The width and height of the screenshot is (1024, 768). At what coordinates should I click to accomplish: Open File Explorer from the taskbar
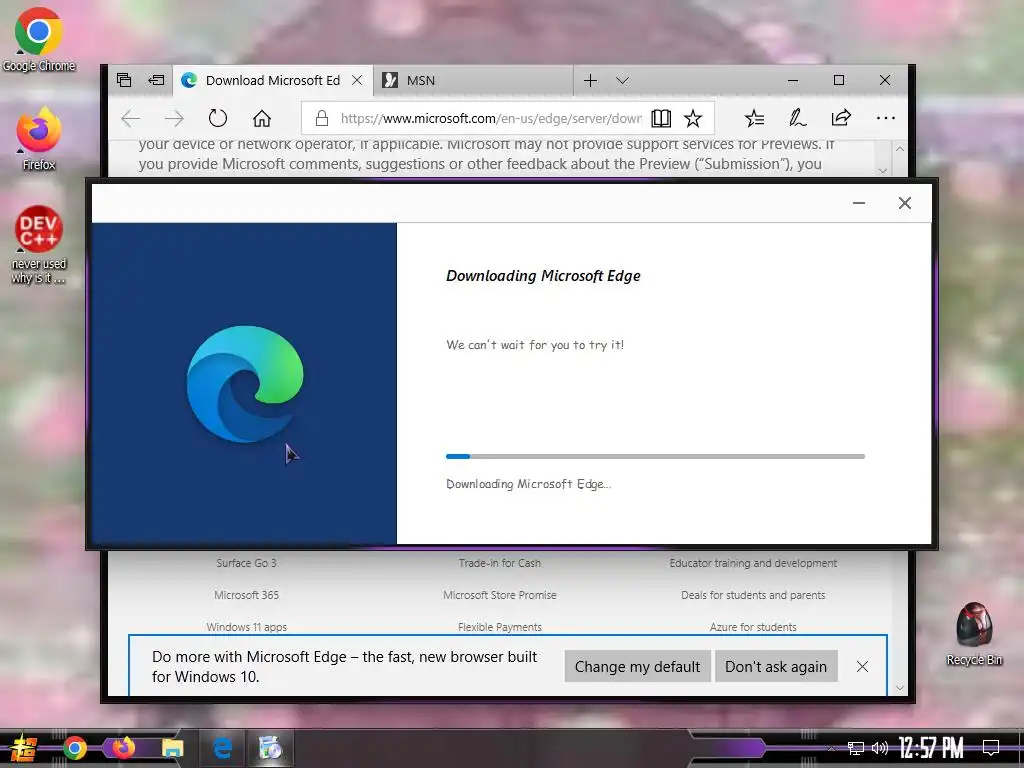(172, 748)
